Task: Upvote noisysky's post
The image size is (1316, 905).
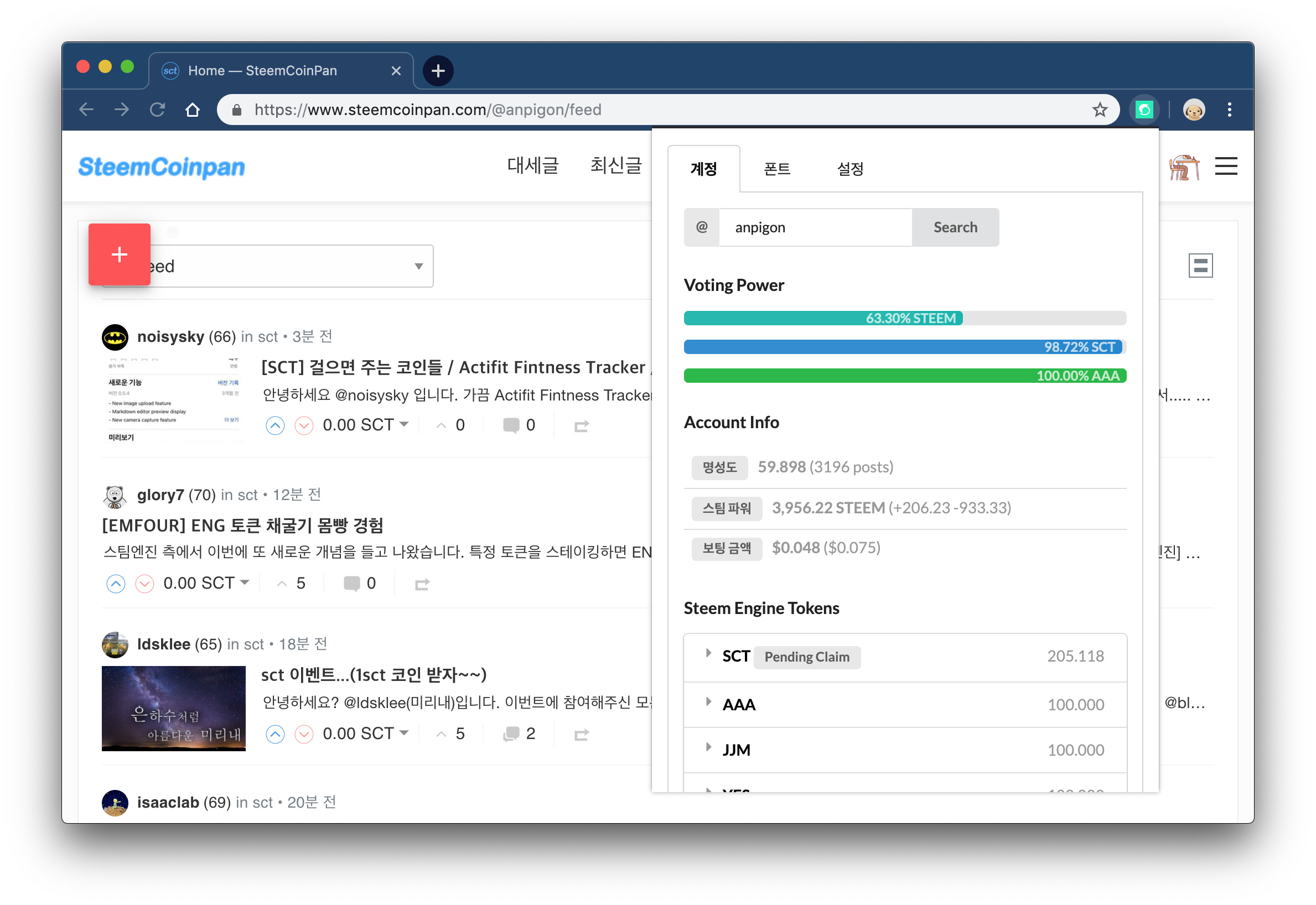Action: 275,425
